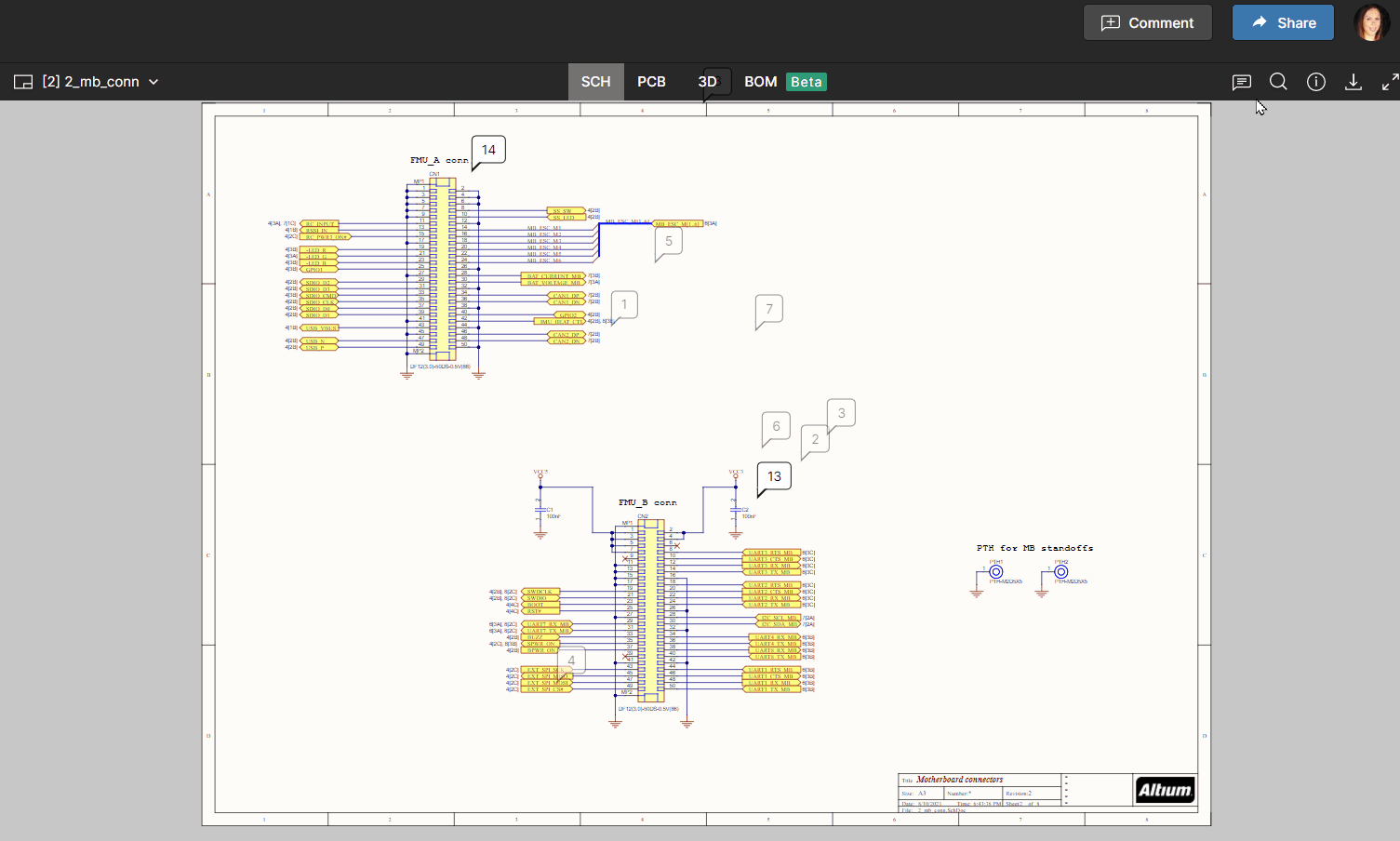This screenshot has width=1400, height=841.
Task: Click the search magnifier icon
Action: [1278, 82]
